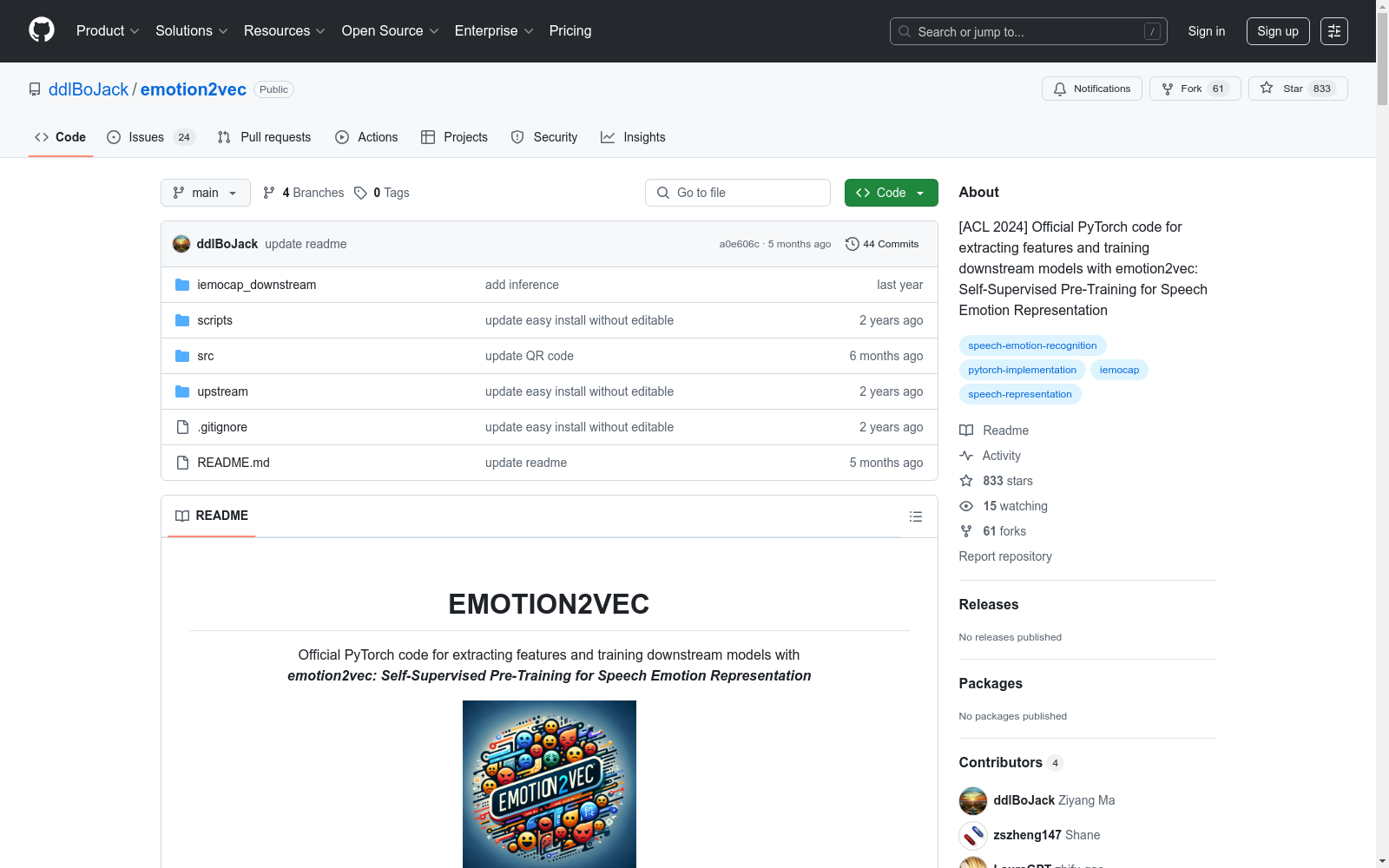This screenshot has width=1389, height=868.
Task: Click the Sign up button
Action: (1278, 31)
